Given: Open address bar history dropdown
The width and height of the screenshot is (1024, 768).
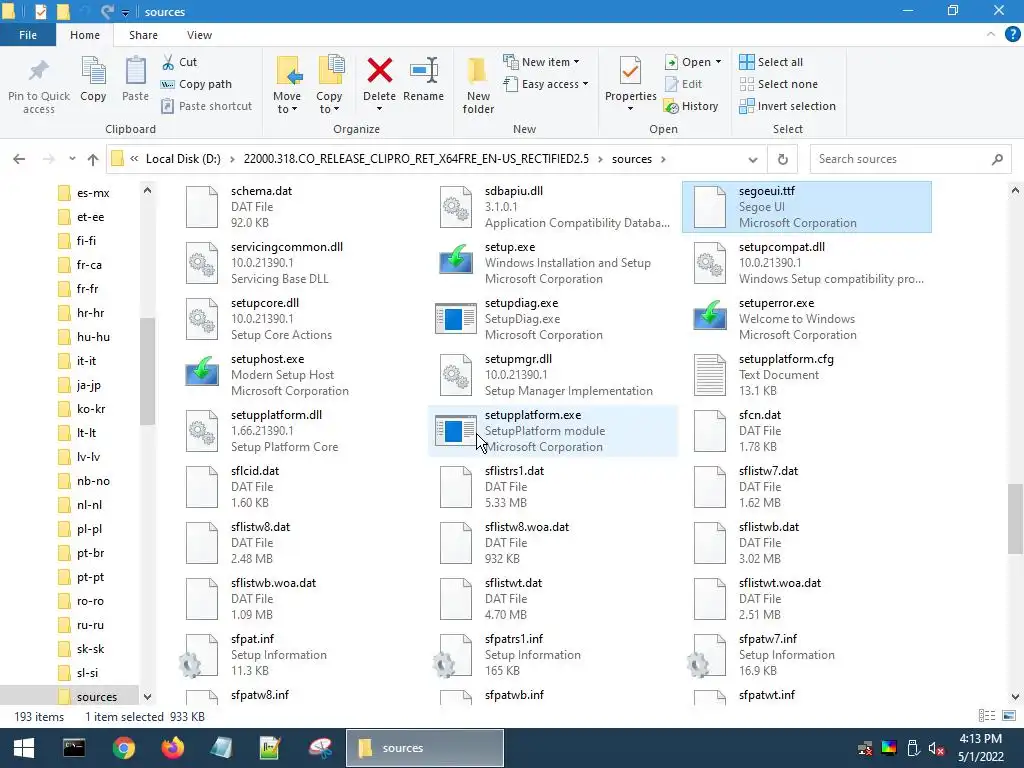Looking at the screenshot, I should click(x=752, y=159).
